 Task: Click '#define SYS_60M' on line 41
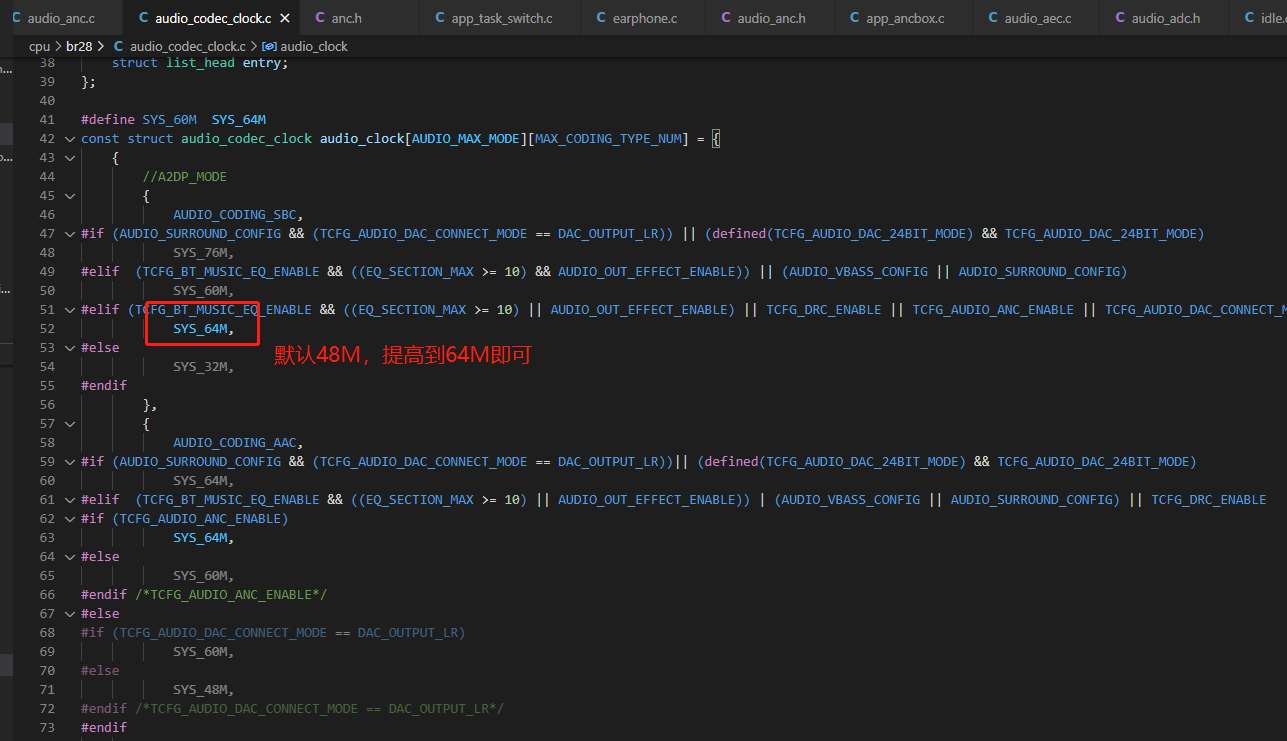coord(139,120)
